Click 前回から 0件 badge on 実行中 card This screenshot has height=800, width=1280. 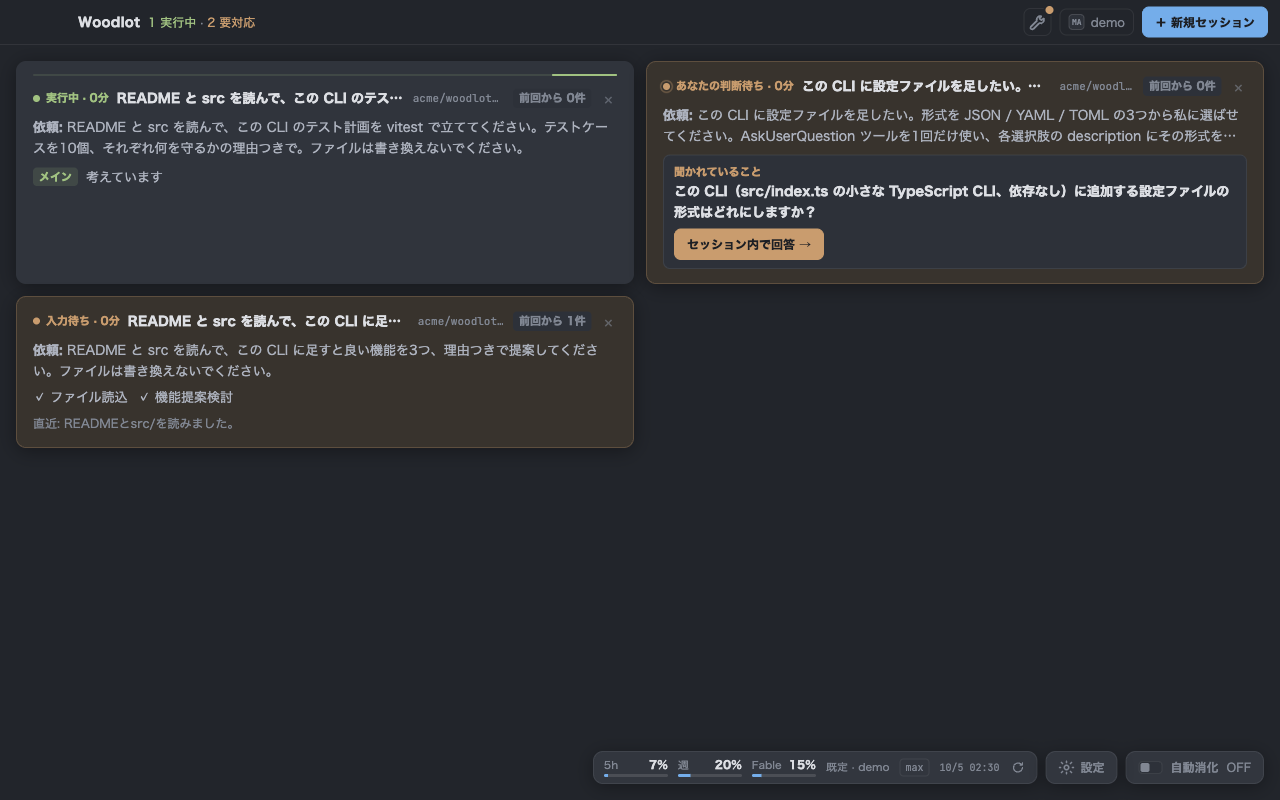pos(552,98)
